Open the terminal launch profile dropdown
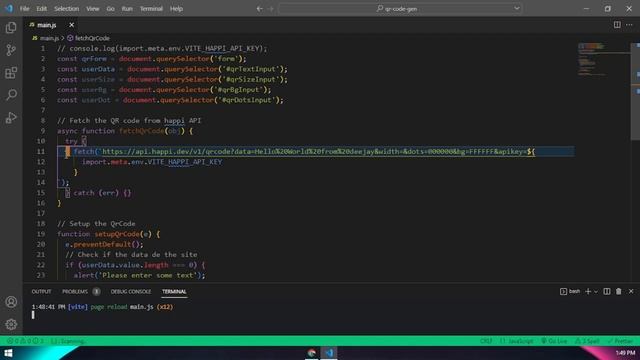The image size is (640, 360). 596,291
